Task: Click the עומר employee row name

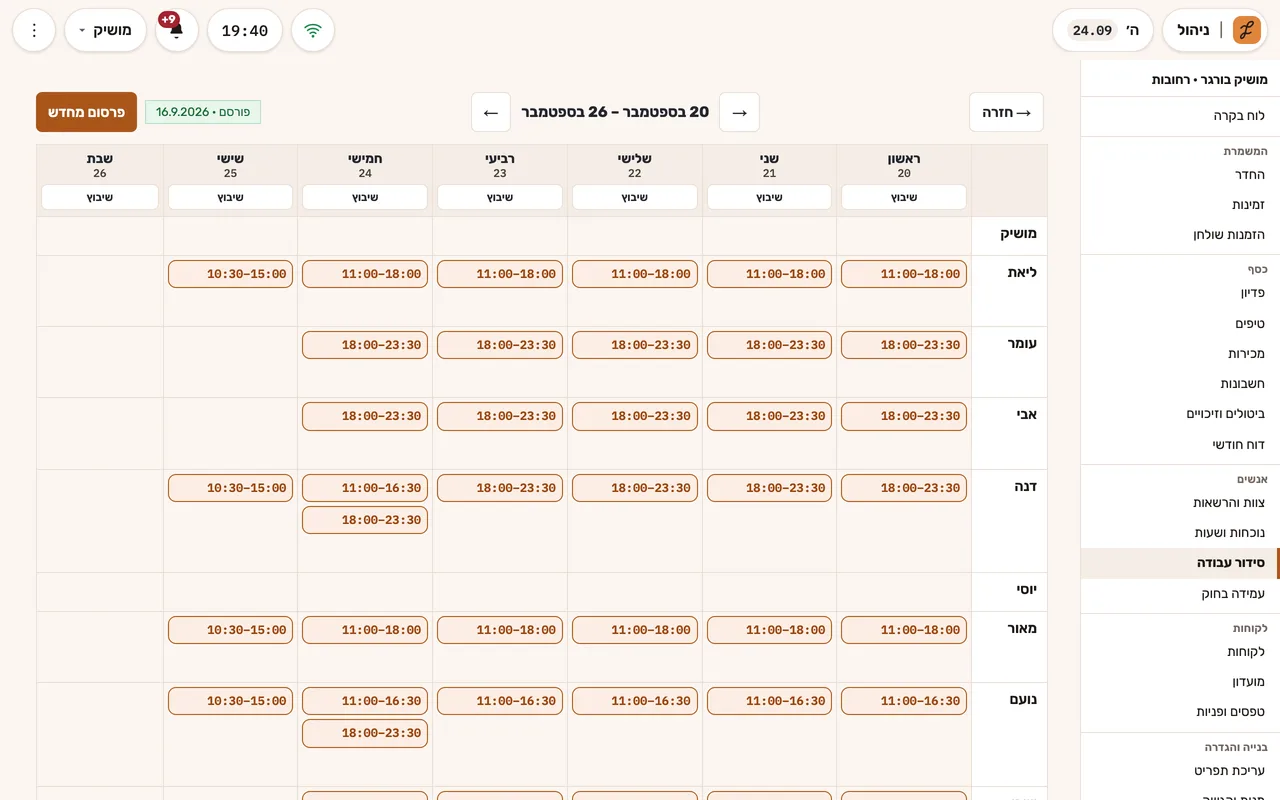Action: [1022, 344]
